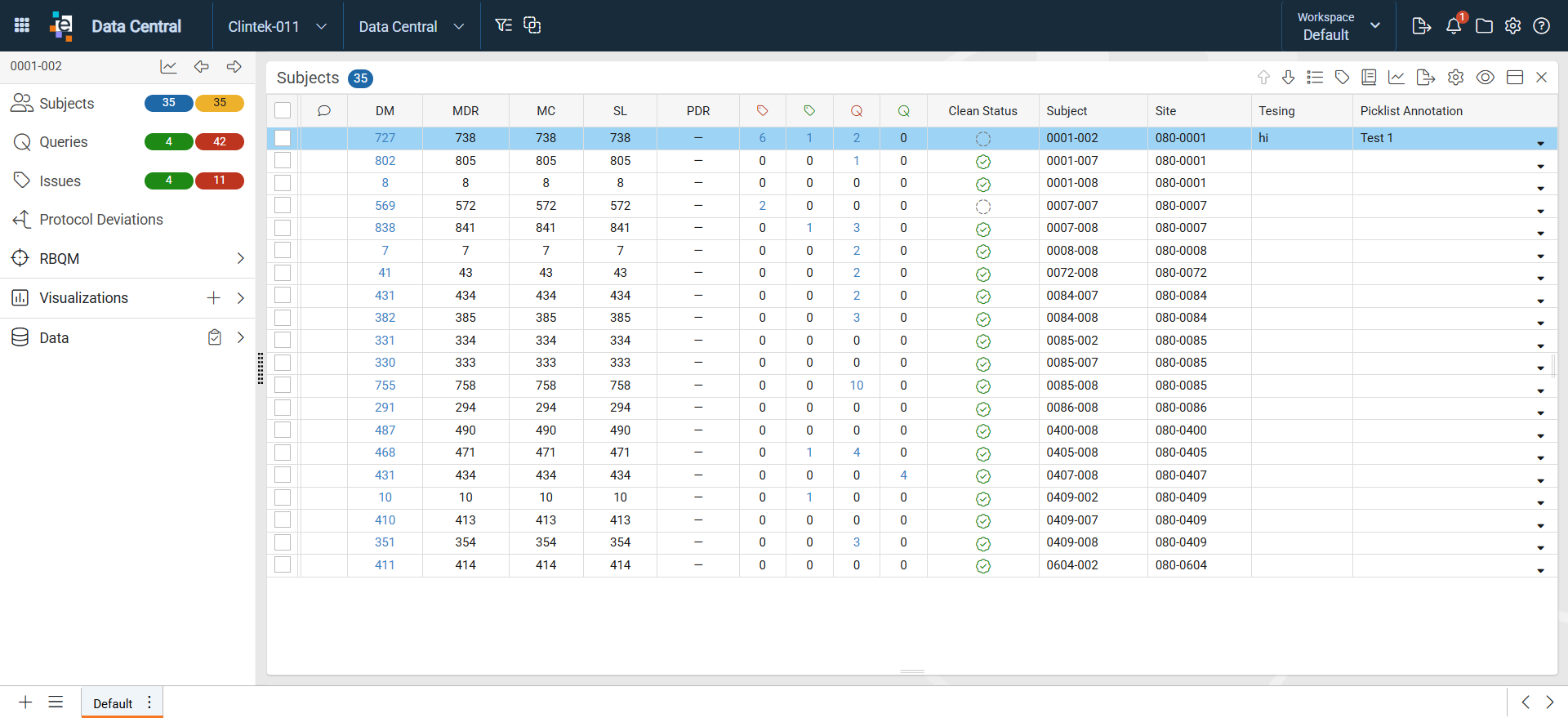Click the download arrow icon in Subjects toolbar
This screenshot has height=718, width=1568.
click(1288, 77)
